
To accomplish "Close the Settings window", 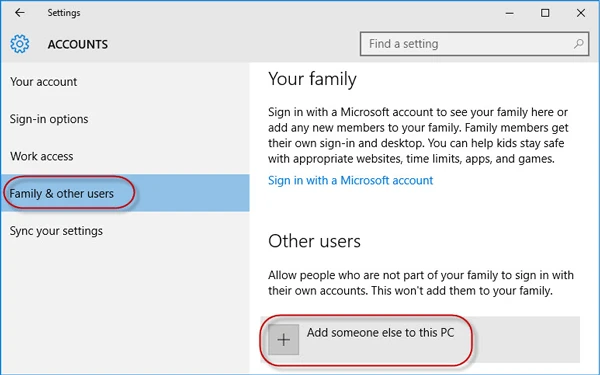I will coord(580,13).
